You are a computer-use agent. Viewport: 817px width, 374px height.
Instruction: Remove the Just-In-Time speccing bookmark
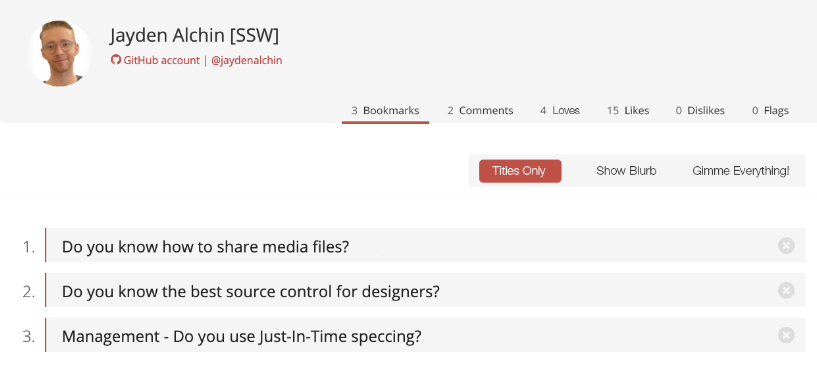786,335
